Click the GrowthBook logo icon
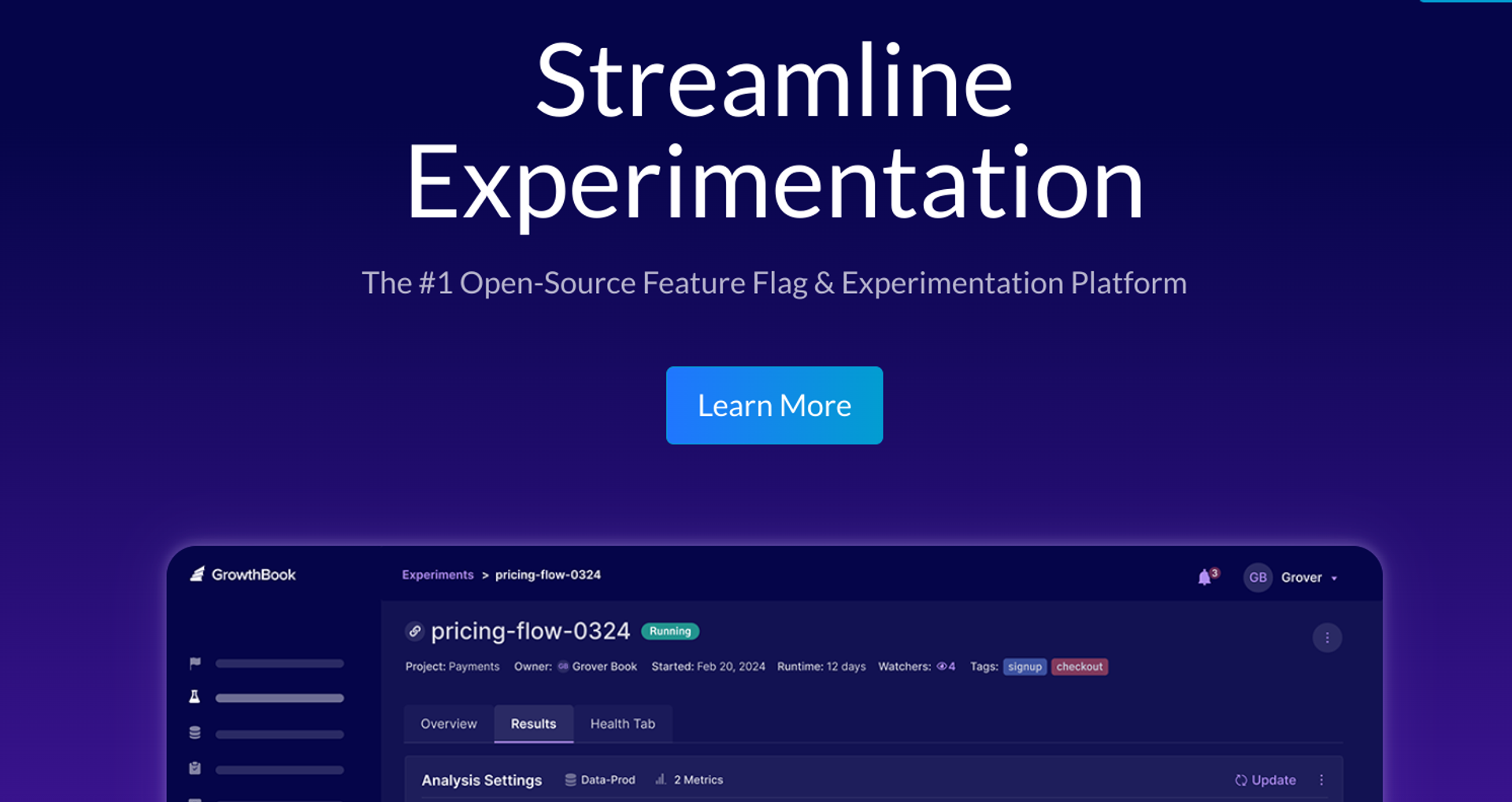 point(197,574)
